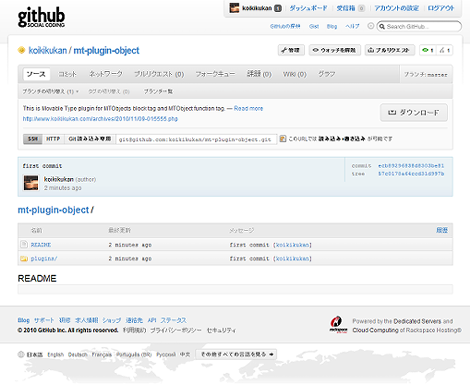Open the Blog link in header
Viewport: 470px width, 384px height.
click(332, 26)
